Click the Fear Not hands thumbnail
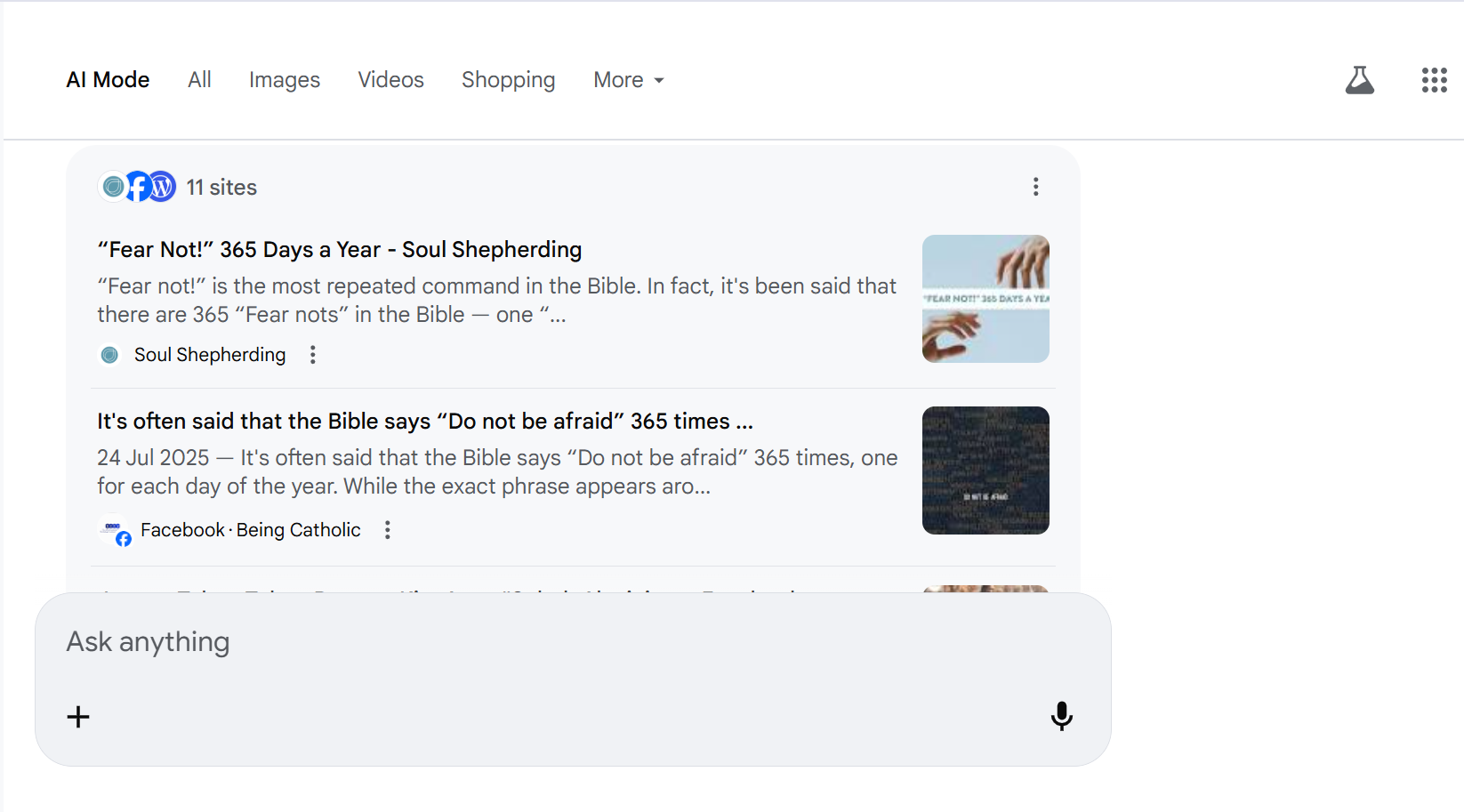 coord(985,299)
